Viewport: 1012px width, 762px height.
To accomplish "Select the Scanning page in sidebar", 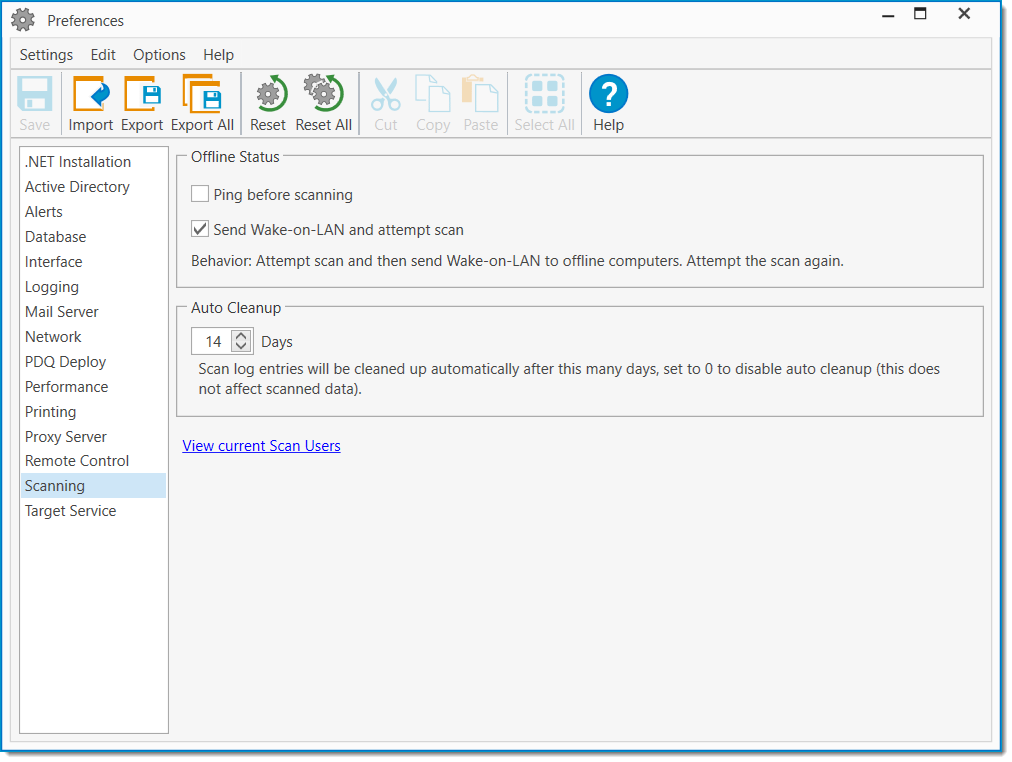I will (94, 486).
